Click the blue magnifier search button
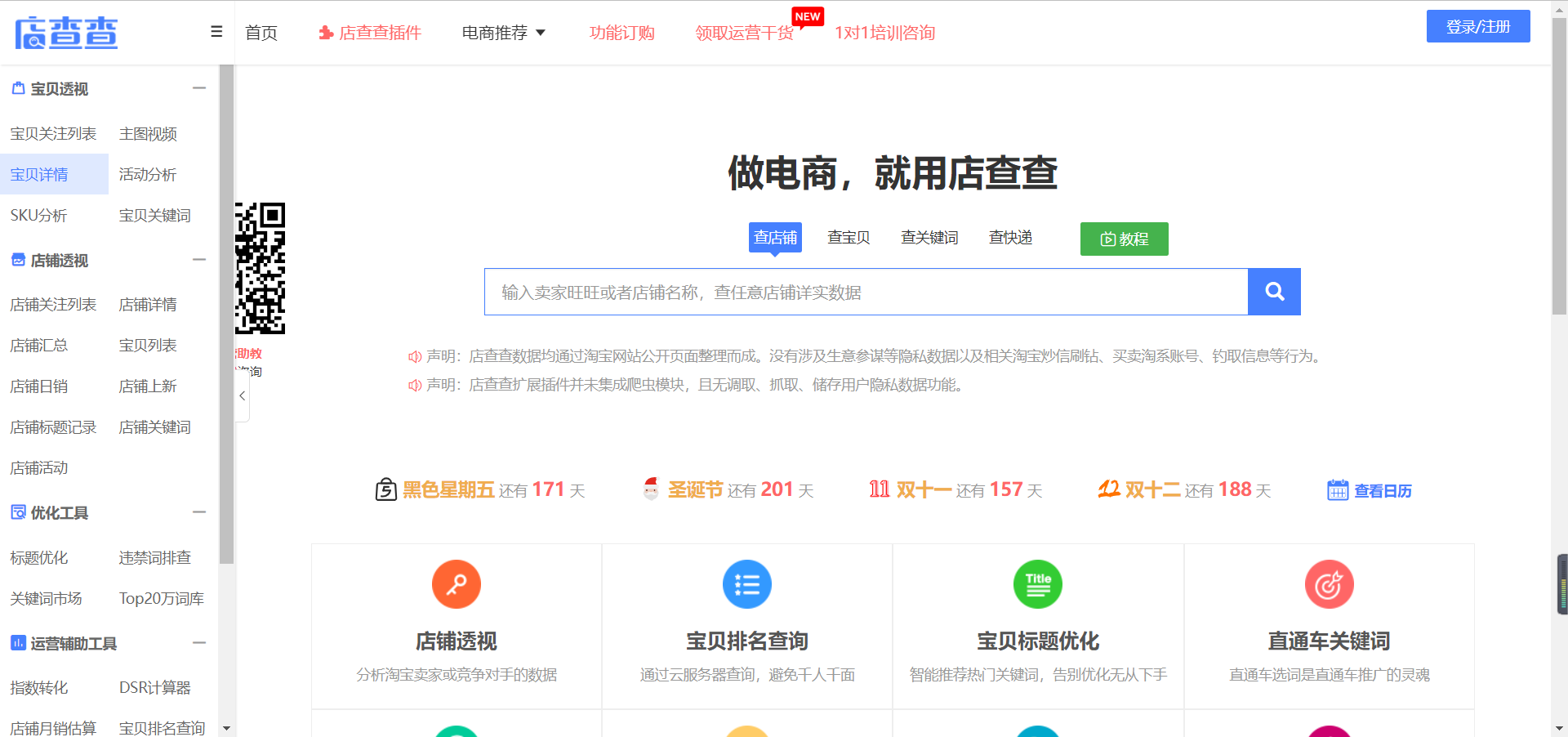Image resolution: width=1568 pixels, height=737 pixels. coord(1274,292)
